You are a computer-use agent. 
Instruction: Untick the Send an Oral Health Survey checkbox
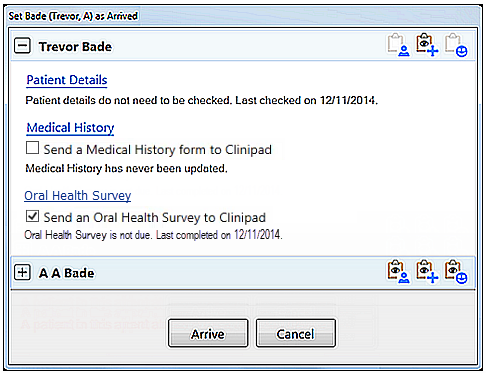(x=32, y=216)
